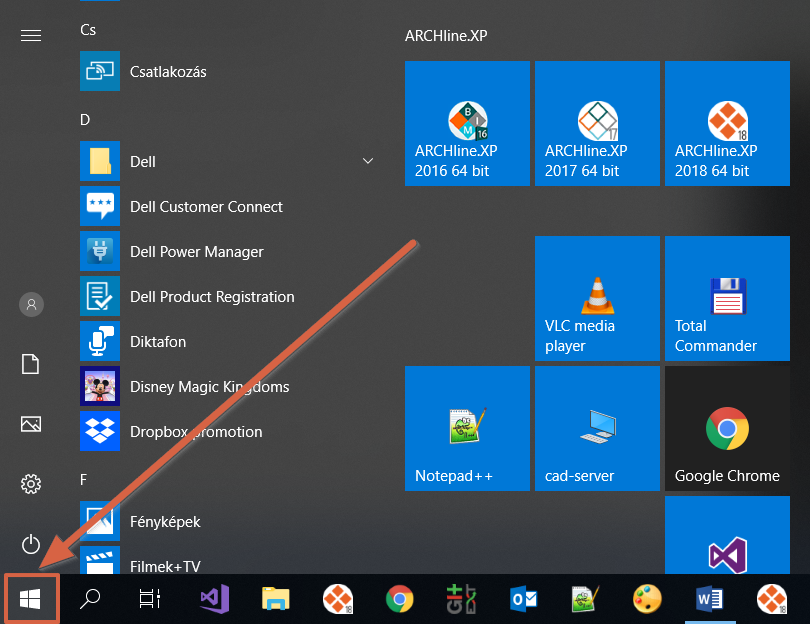
Task: Click the Cs letter group header
Action: point(88,30)
